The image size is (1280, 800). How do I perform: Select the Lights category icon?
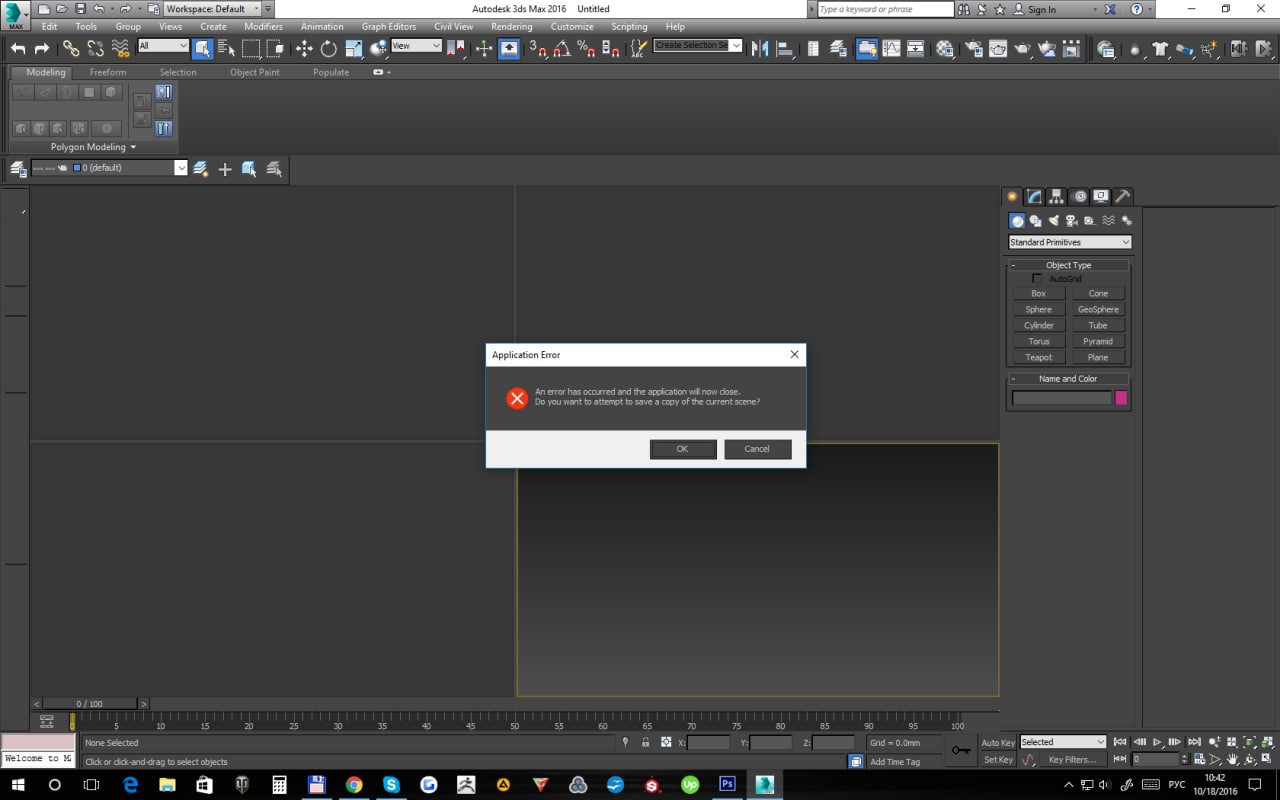click(1053, 221)
